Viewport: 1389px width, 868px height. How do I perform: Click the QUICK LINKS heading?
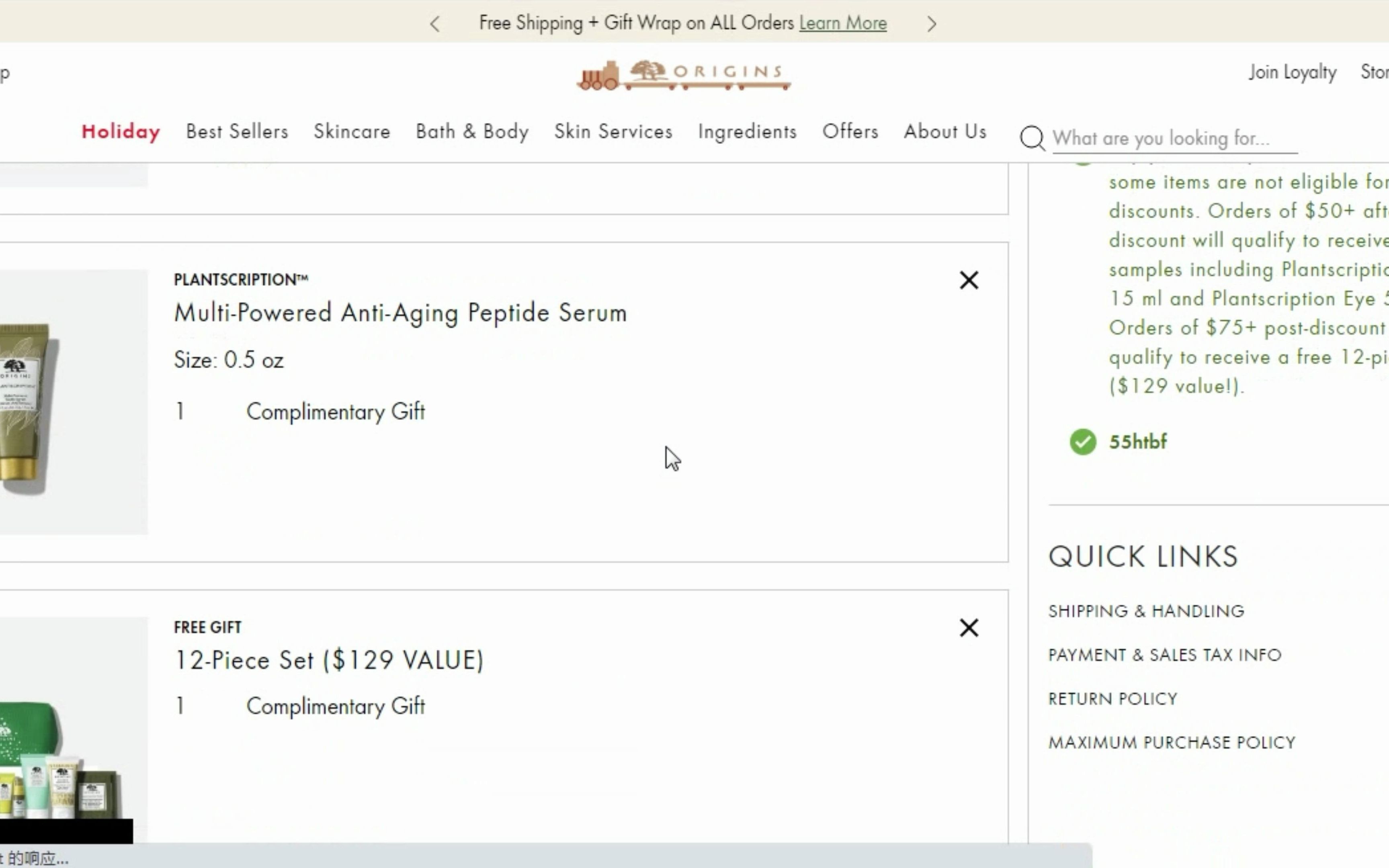coord(1143,556)
